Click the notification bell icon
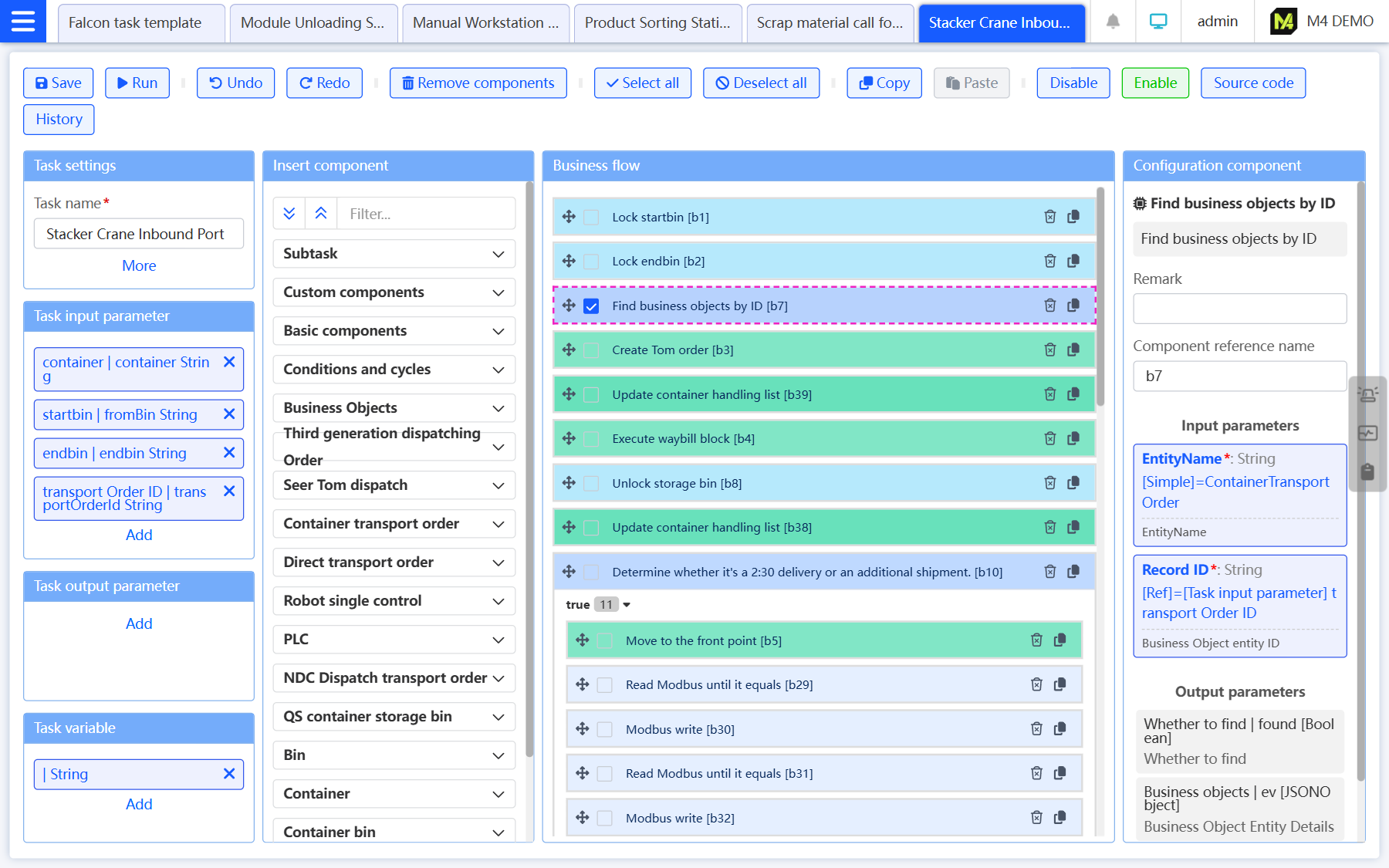The width and height of the screenshot is (1389, 868). 1113,22
